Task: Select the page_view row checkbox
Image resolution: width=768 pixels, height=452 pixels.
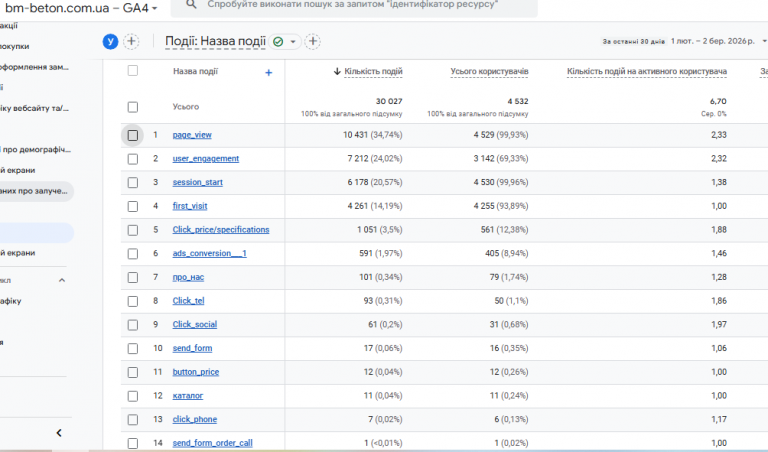Action: [133, 135]
